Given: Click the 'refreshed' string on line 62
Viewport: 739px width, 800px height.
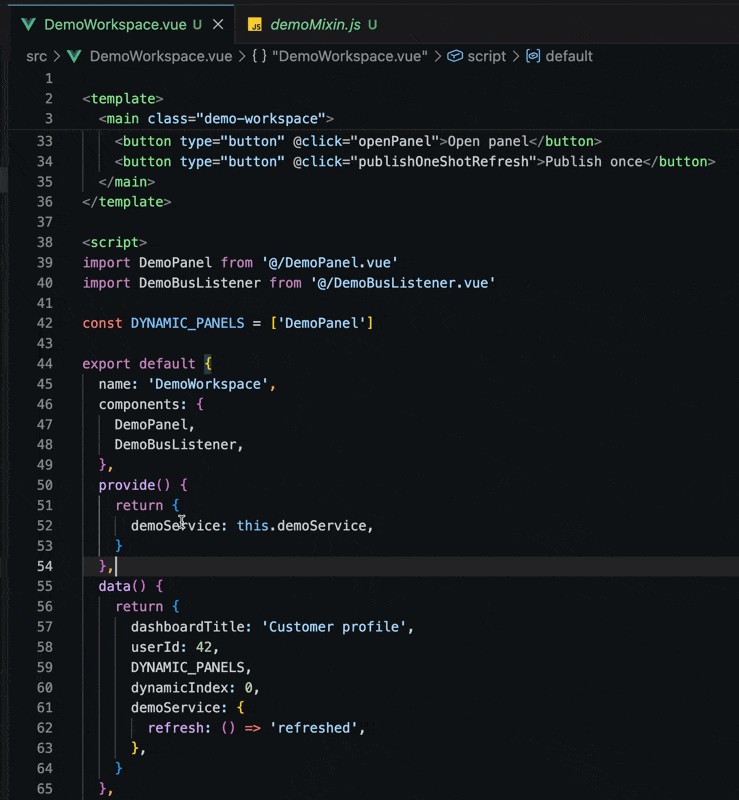Looking at the screenshot, I should click(x=314, y=728).
